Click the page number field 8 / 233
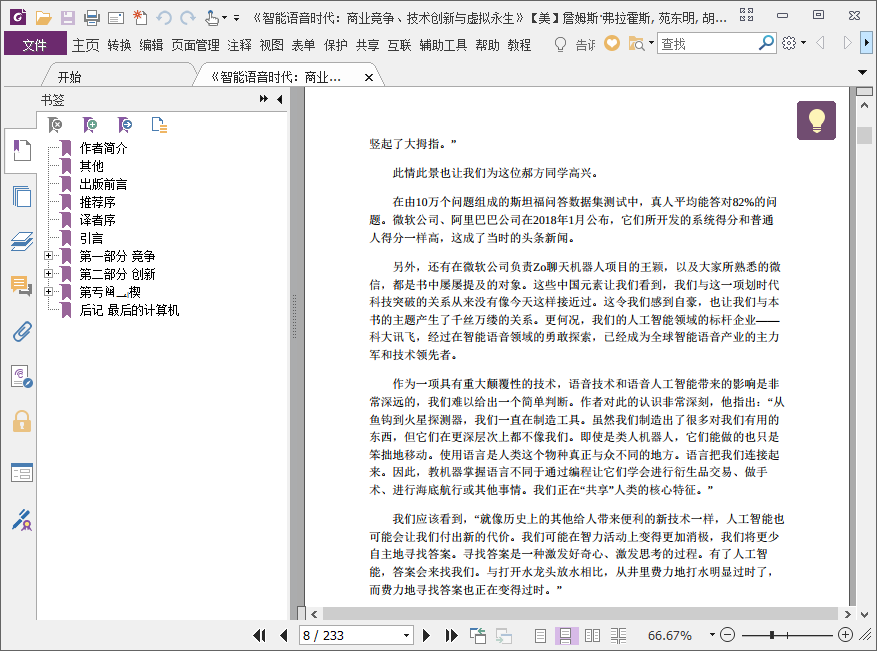Screen dimensions: 877x651 (351, 635)
